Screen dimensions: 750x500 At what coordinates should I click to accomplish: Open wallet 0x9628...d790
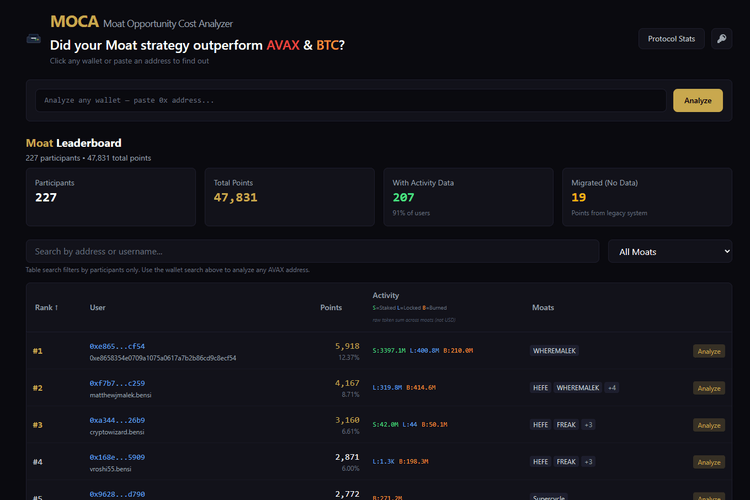click(x=117, y=494)
